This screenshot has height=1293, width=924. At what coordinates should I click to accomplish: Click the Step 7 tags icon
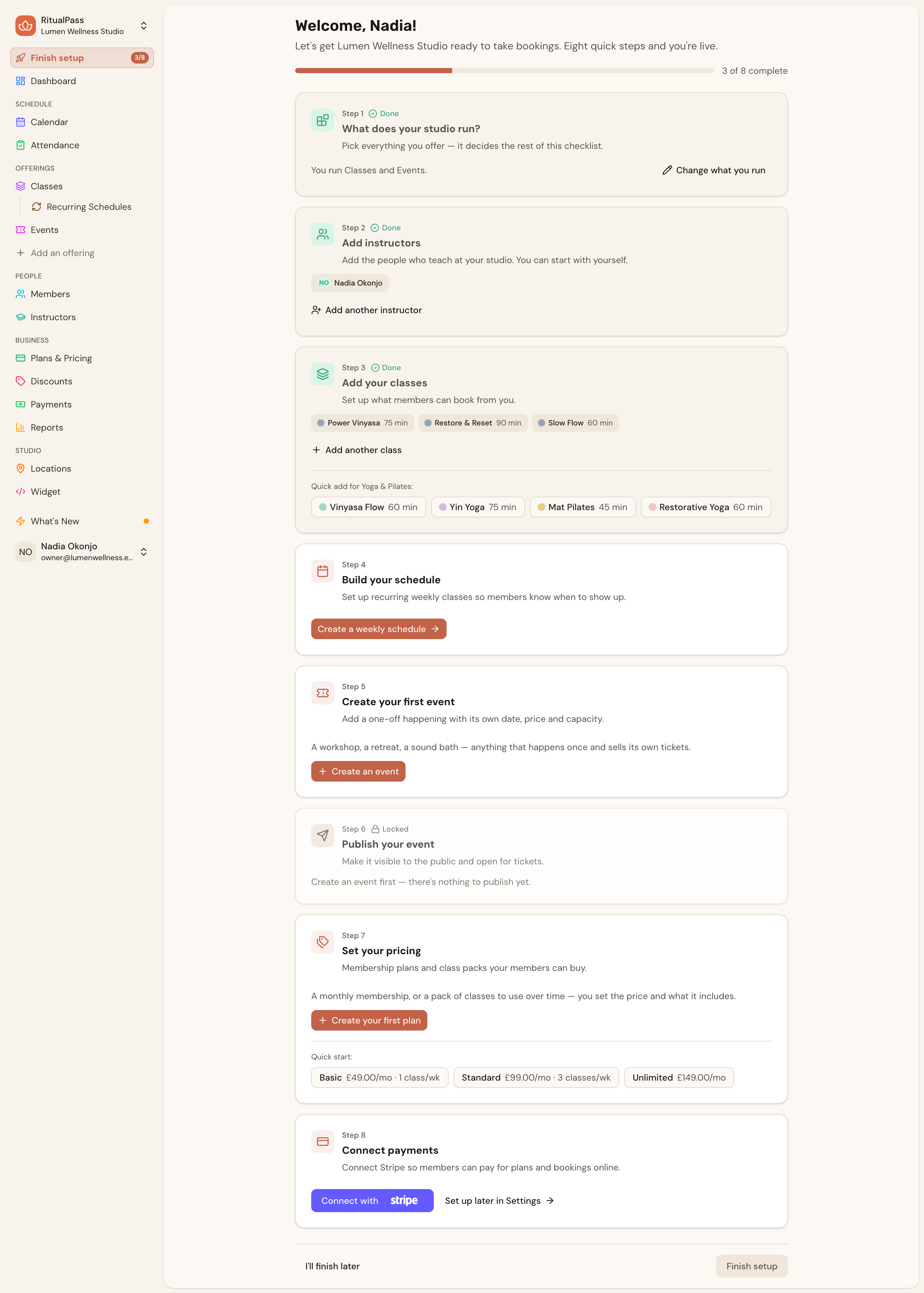323,942
